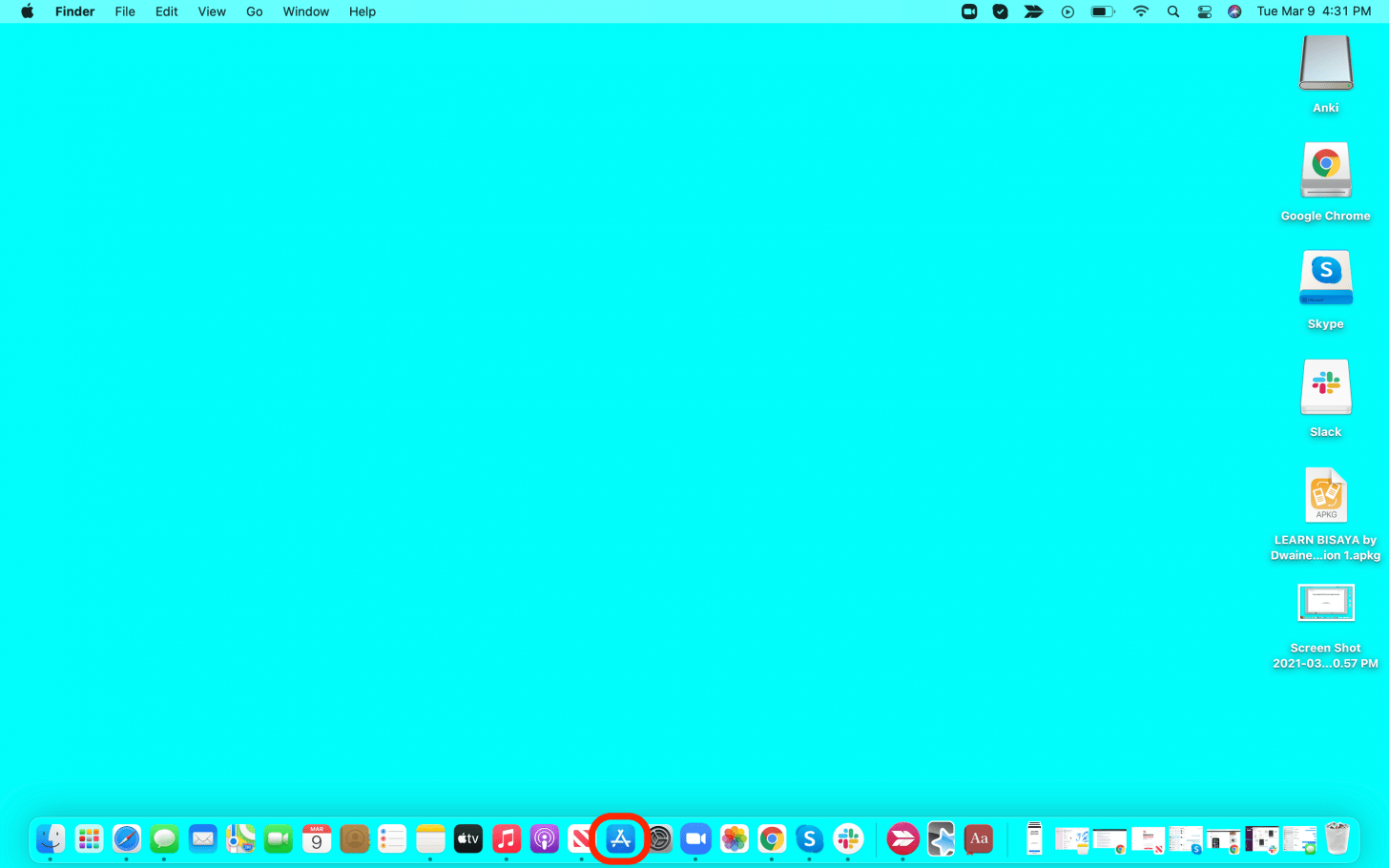The width and height of the screenshot is (1389, 868).
Task: Open the Go menu
Action: click(254, 11)
